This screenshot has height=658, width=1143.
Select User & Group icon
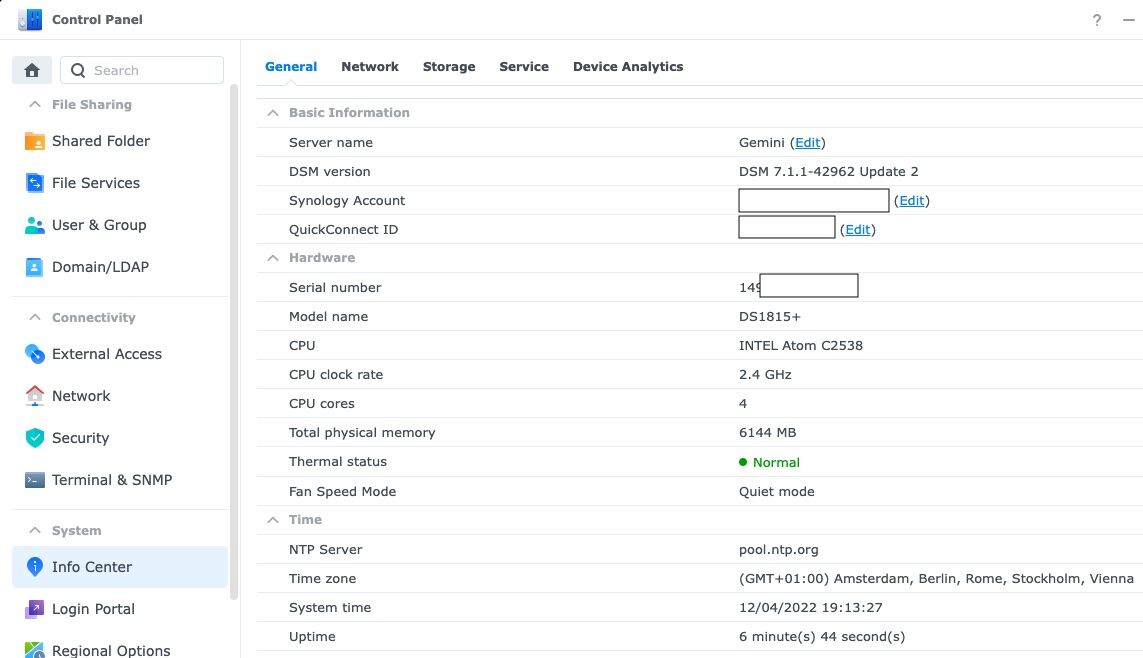pos(34,225)
